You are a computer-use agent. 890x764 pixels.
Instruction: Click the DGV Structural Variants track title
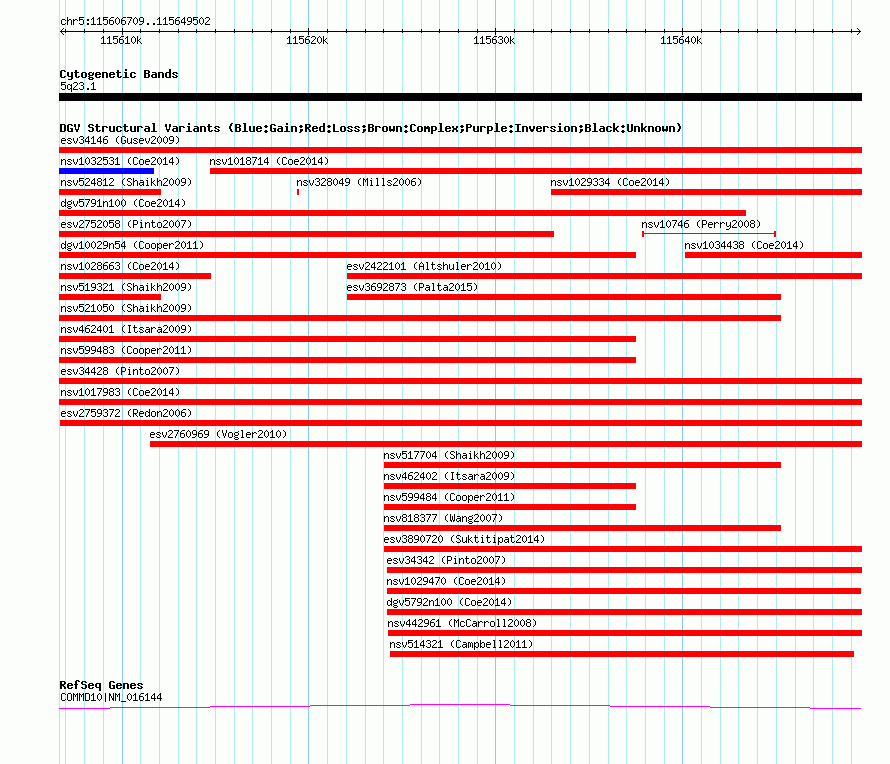(371, 128)
